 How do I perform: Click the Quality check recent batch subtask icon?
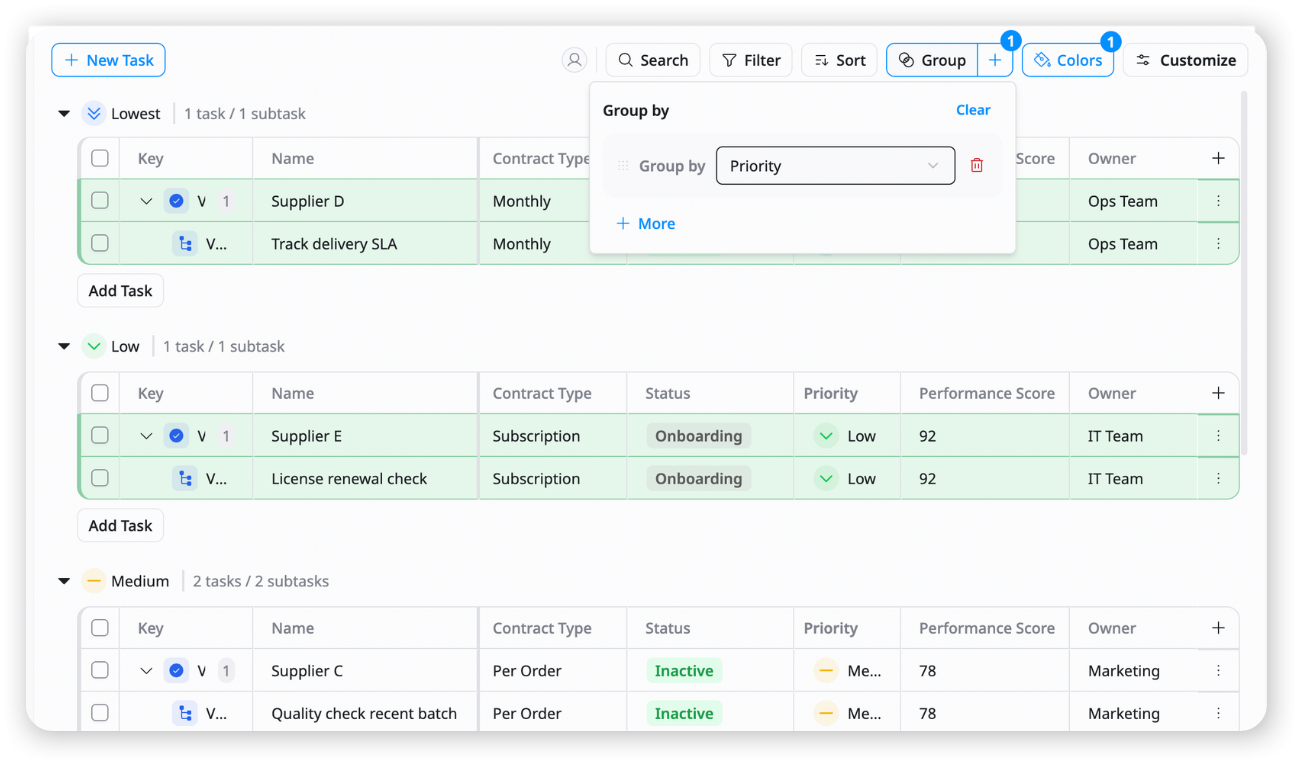pos(185,714)
